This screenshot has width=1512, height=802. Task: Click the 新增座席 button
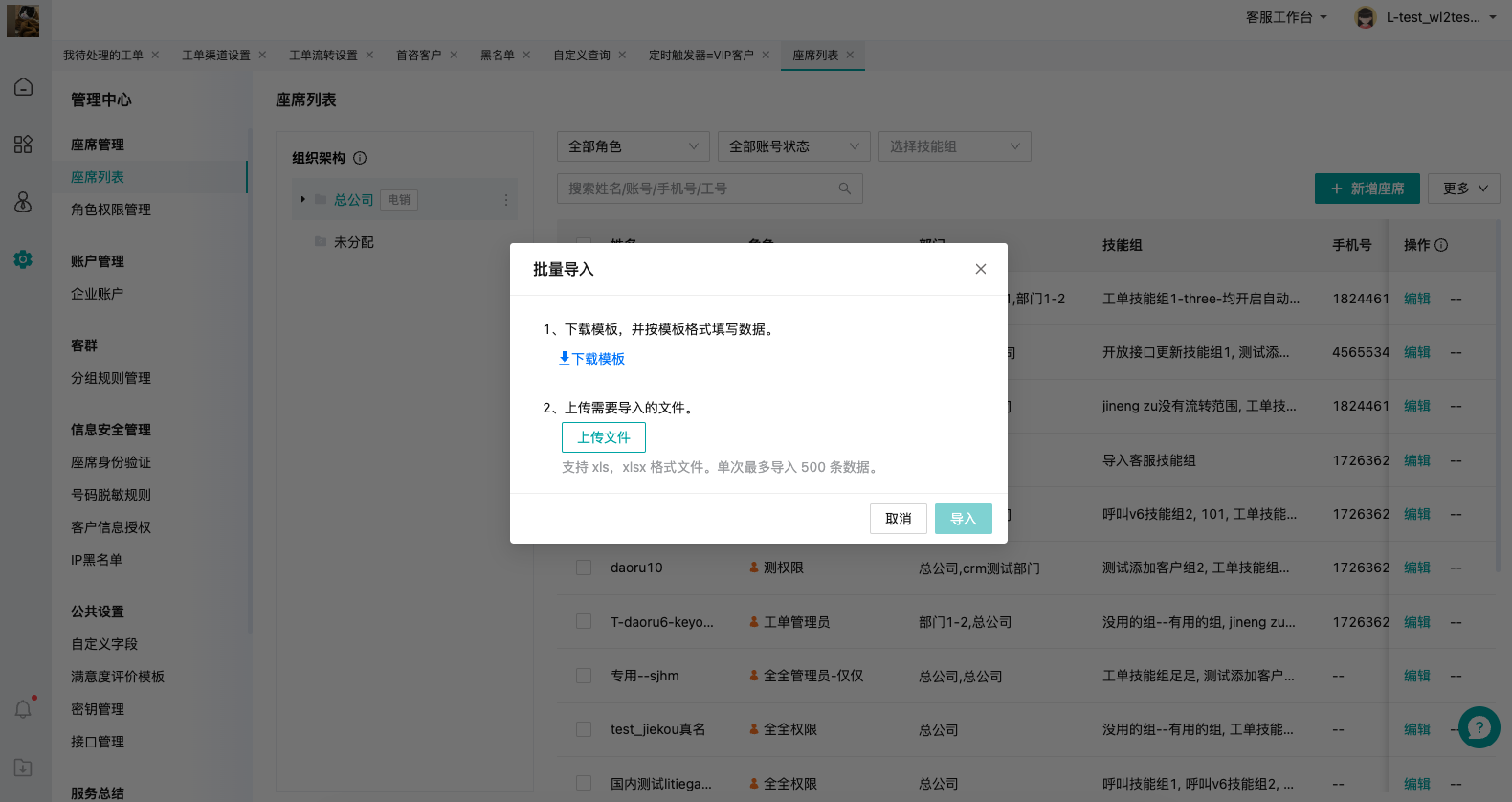1367,189
